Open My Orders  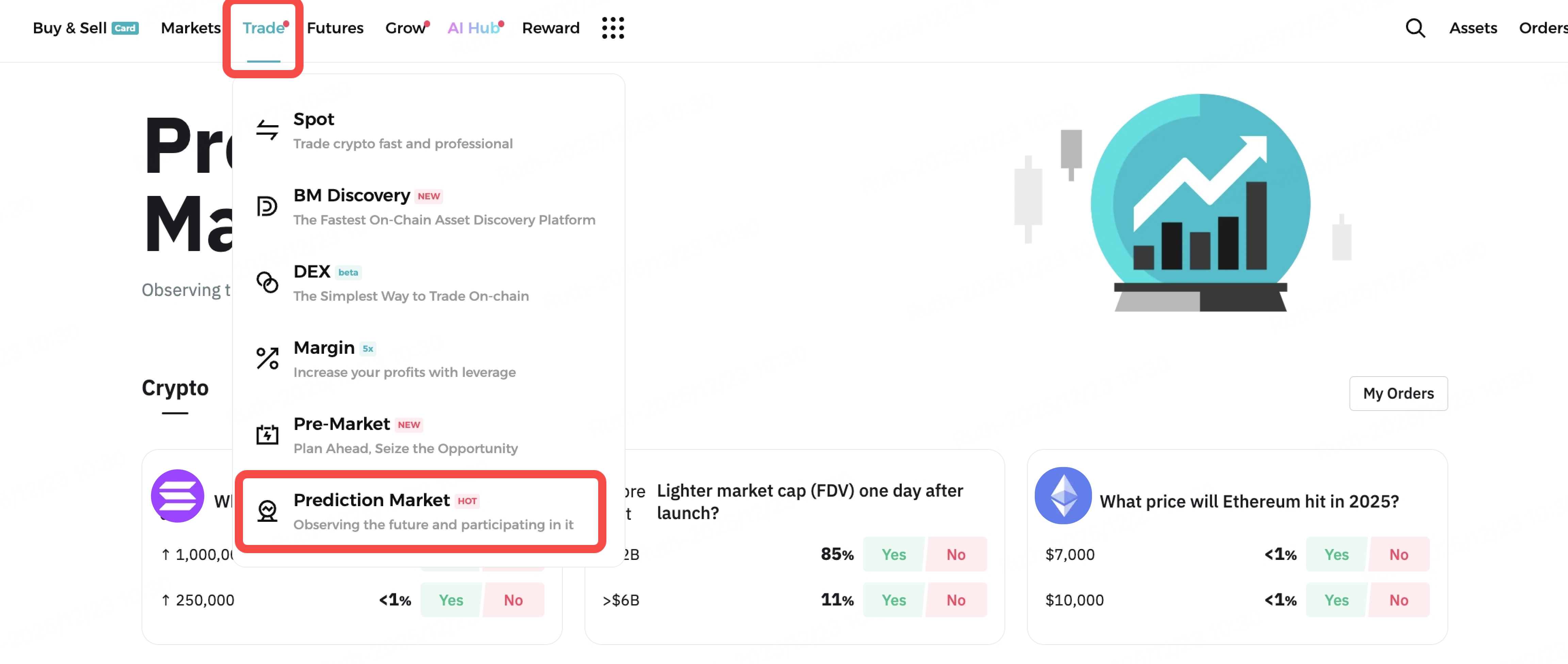(x=1398, y=393)
